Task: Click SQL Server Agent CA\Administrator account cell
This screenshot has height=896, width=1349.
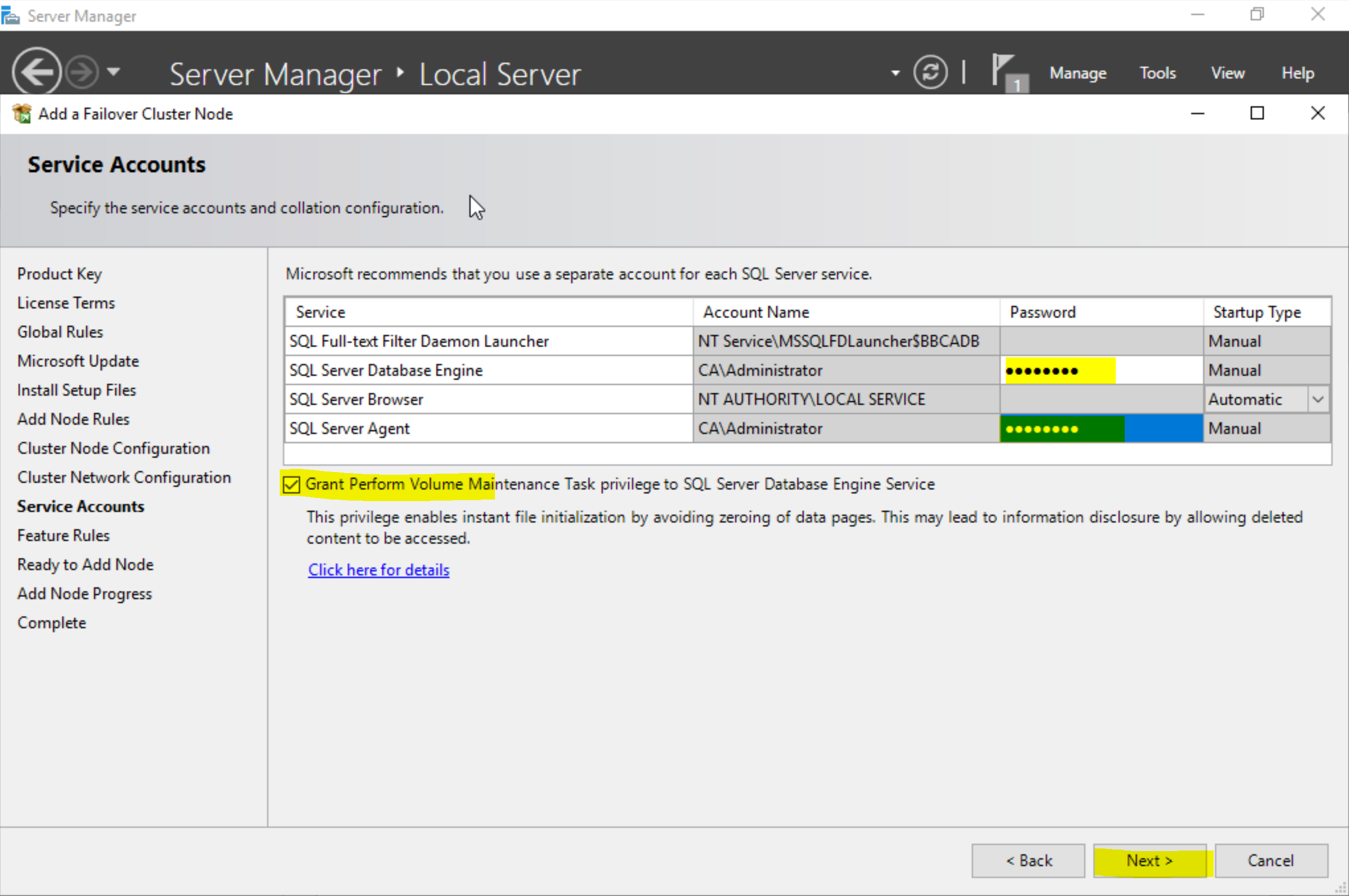Action: 847,429
